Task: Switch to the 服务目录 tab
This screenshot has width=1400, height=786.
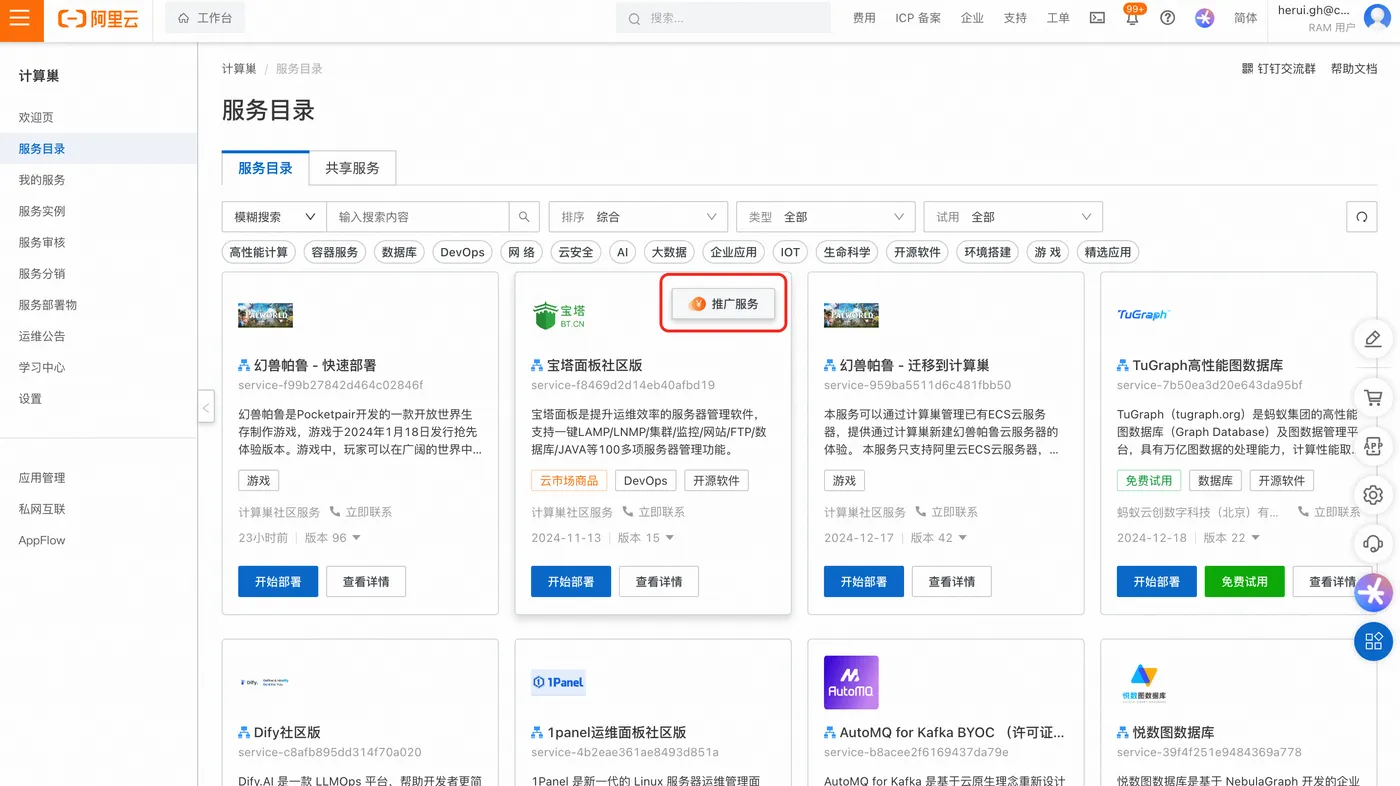Action: click(265, 168)
